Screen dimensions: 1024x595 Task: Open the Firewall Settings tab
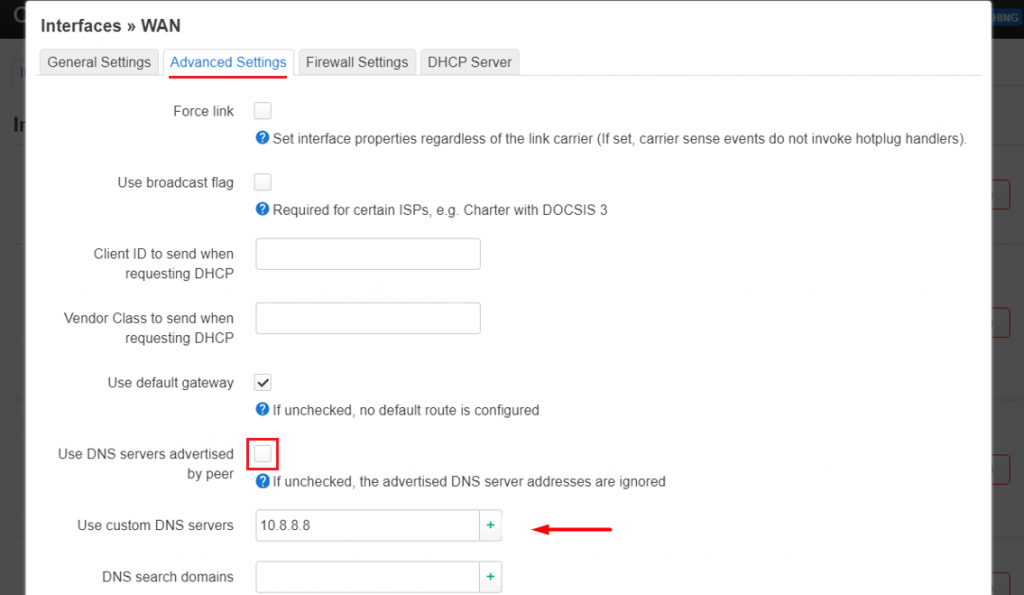pyautogui.click(x=357, y=62)
